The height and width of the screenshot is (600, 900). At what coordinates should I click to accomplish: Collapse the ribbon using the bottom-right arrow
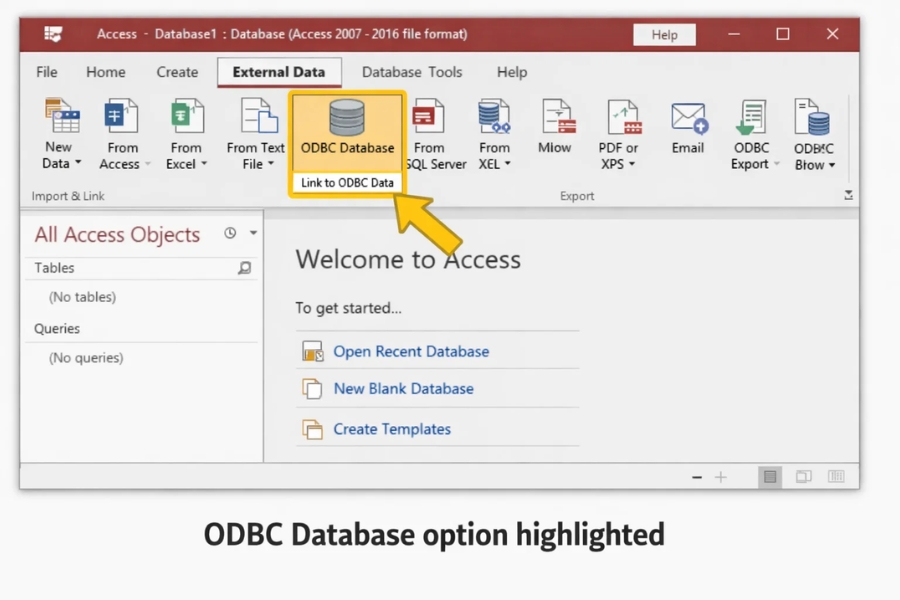848,196
